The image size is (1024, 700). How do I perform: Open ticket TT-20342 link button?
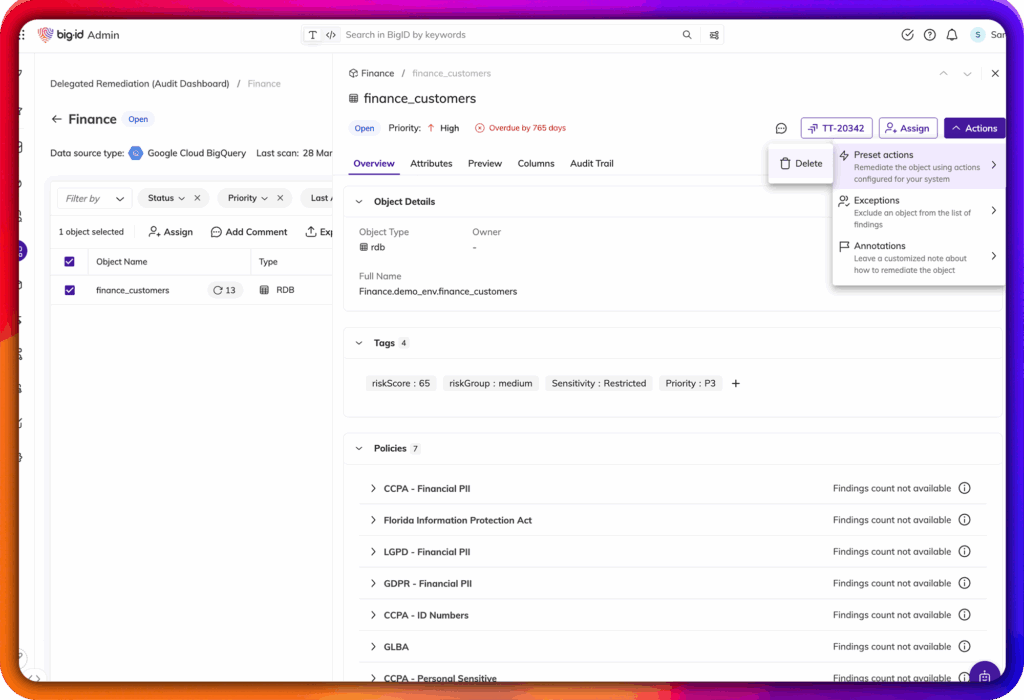pos(836,128)
